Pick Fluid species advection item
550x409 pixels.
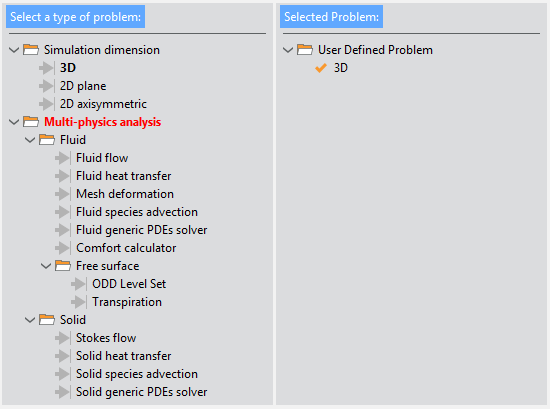(137, 212)
